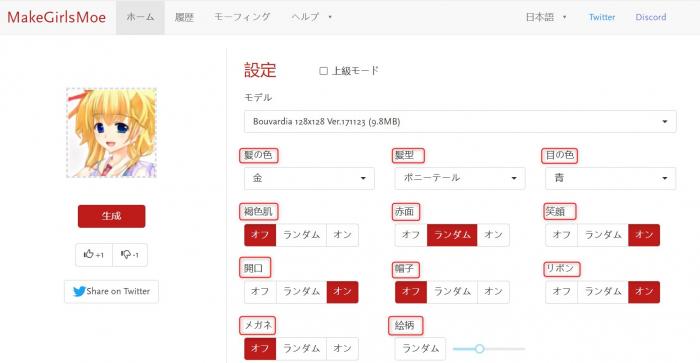Set 帽子 to ランダム

452,292
